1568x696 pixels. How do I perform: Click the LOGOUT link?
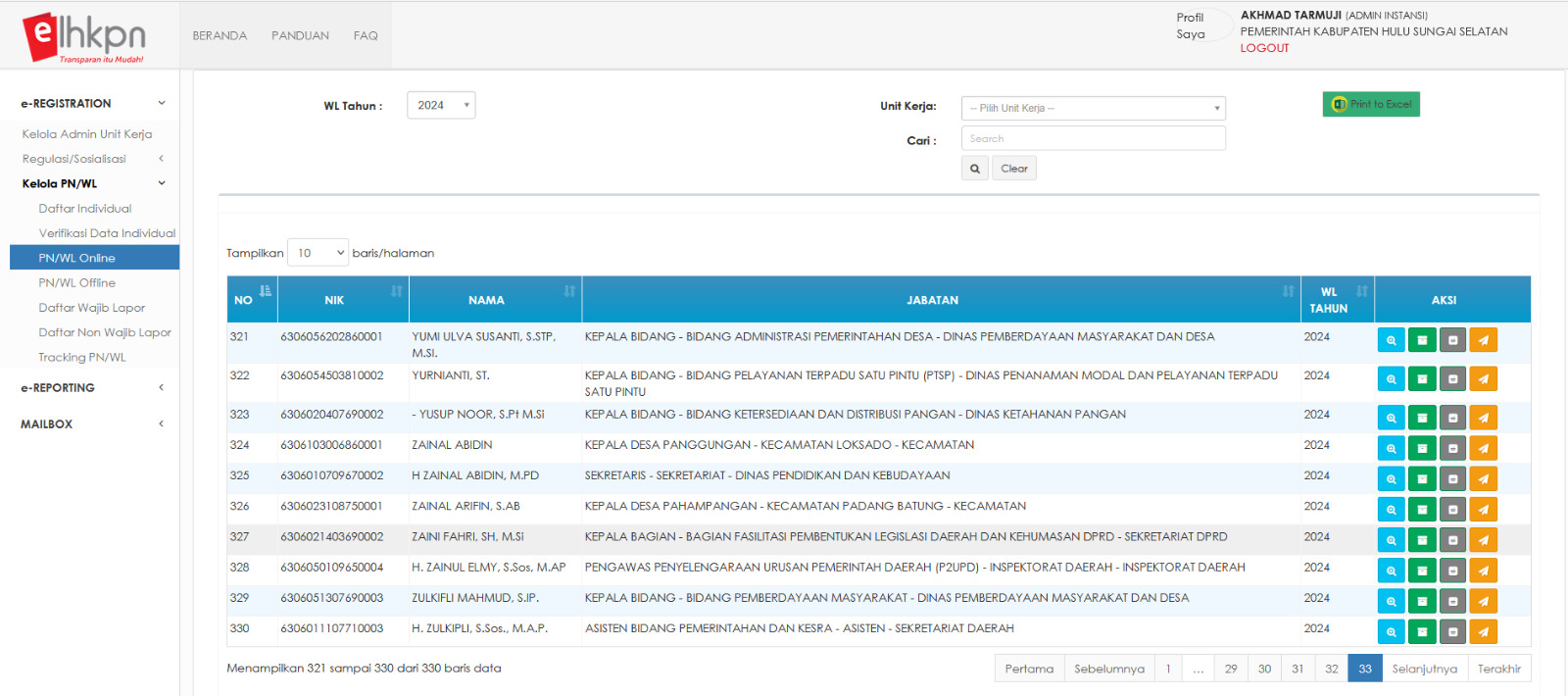point(1264,48)
